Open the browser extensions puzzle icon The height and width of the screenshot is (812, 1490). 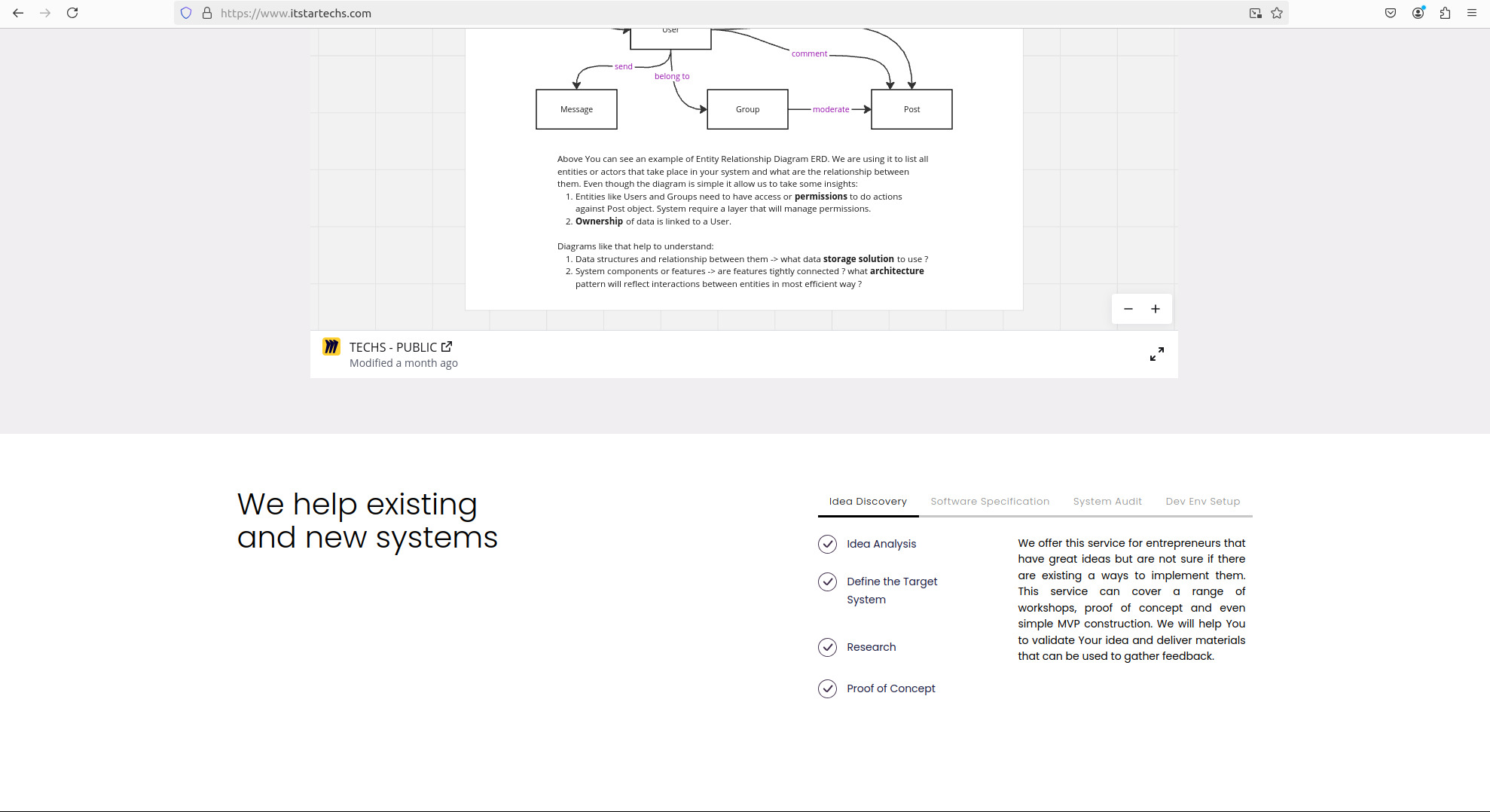click(1445, 13)
